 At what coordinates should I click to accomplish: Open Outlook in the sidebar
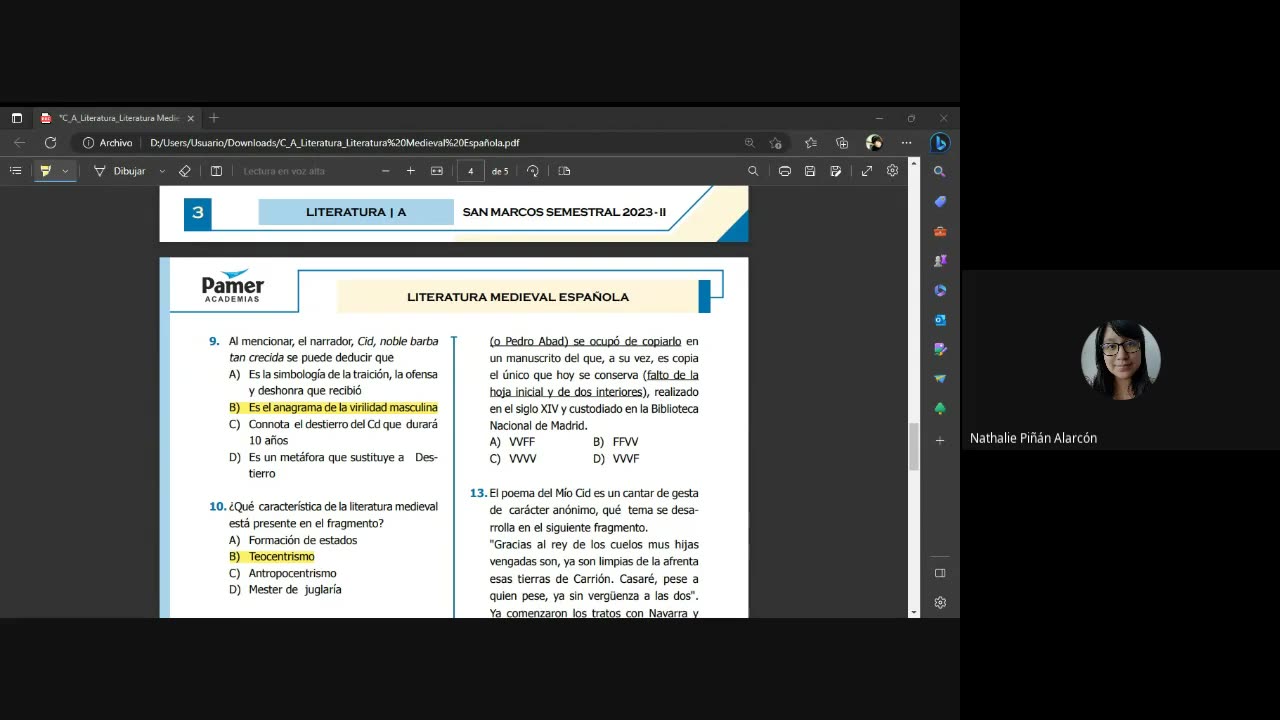coord(939,320)
